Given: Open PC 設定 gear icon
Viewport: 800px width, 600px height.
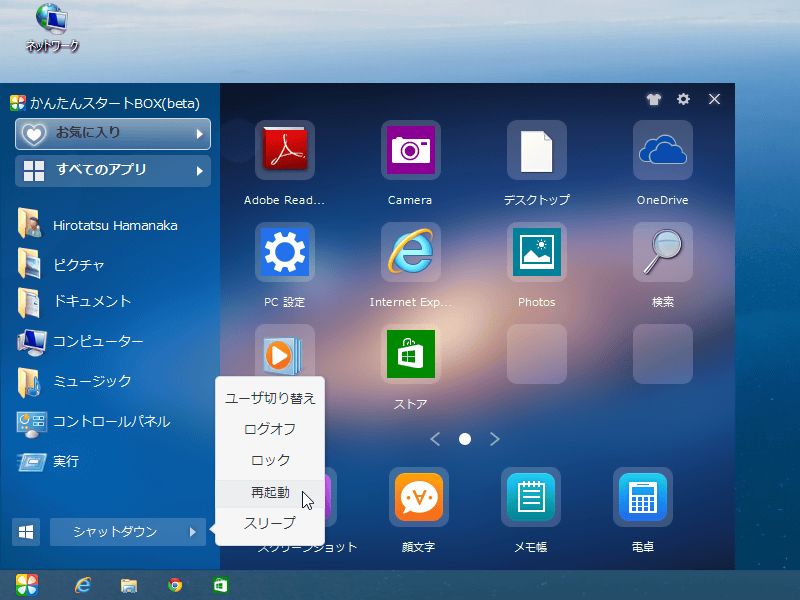Looking at the screenshot, I should (285, 252).
